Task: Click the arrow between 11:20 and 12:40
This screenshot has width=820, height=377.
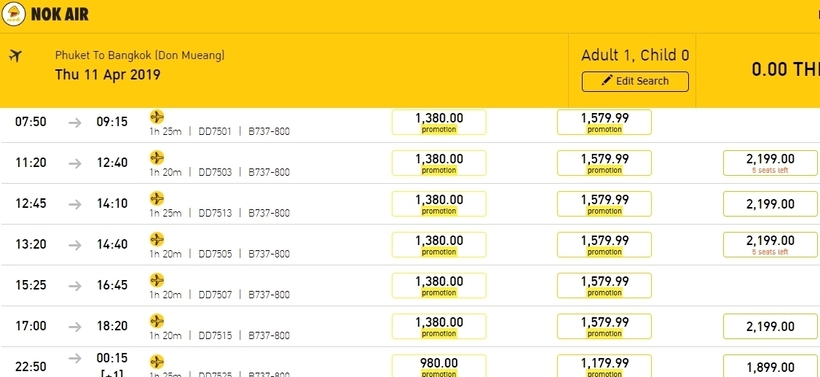Action: click(75, 163)
